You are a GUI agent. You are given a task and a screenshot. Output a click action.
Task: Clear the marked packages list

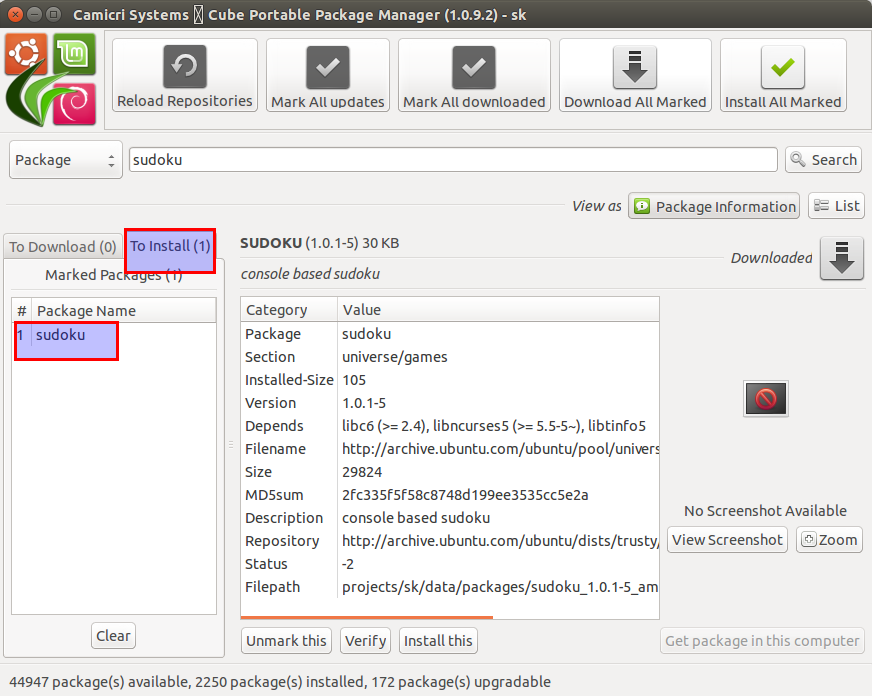(113, 635)
